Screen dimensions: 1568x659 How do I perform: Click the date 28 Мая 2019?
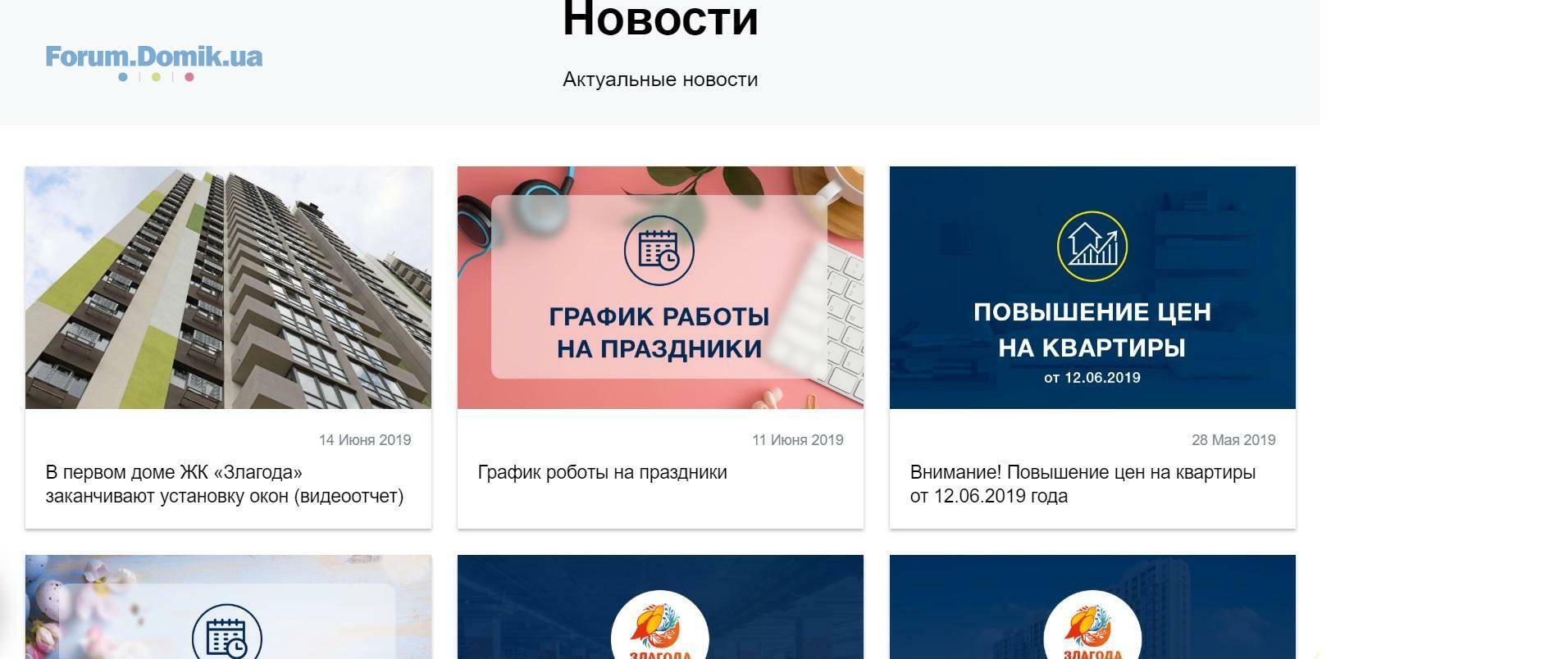[x=1233, y=440]
